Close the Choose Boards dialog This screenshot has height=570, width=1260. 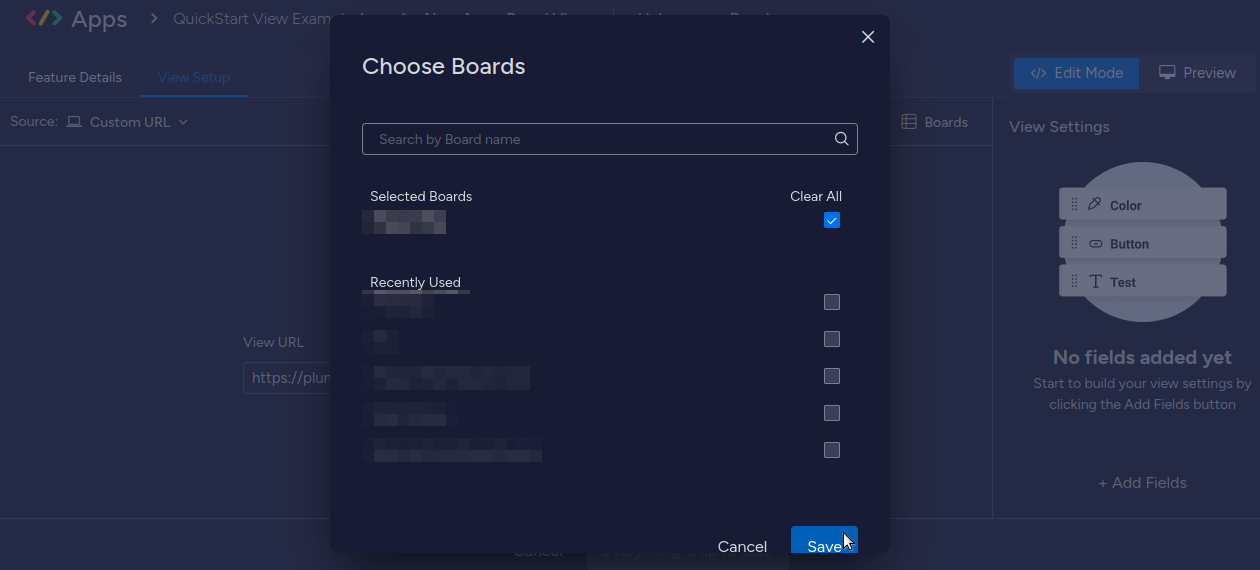868,37
